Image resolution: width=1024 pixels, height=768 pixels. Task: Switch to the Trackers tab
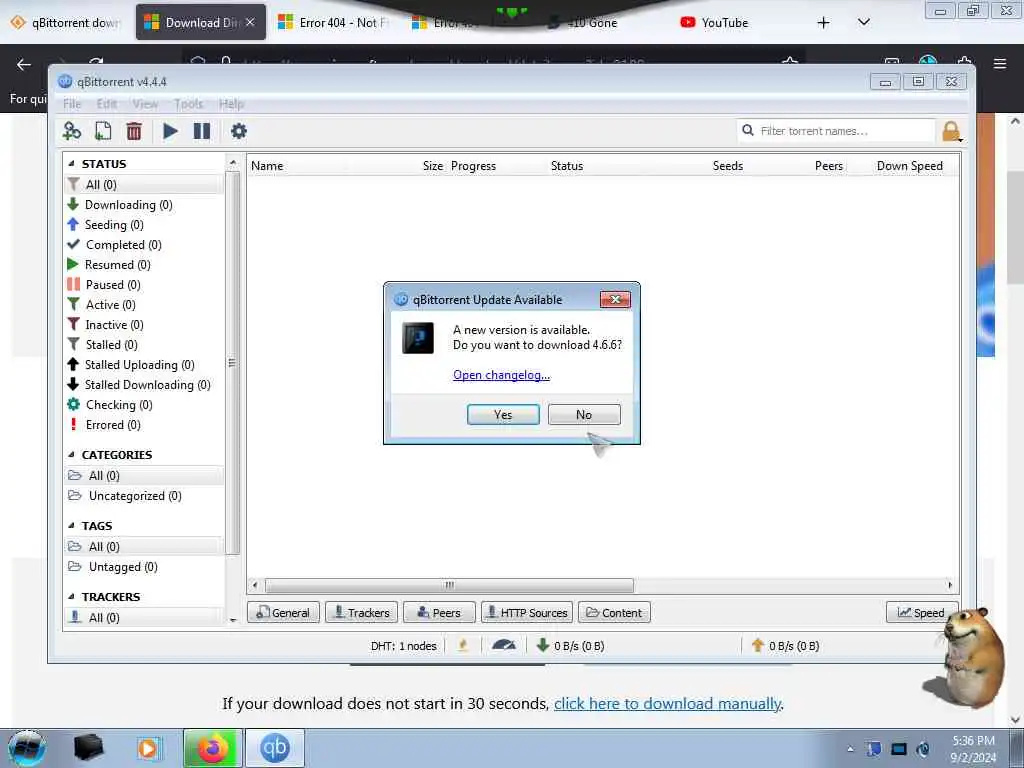point(361,613)
